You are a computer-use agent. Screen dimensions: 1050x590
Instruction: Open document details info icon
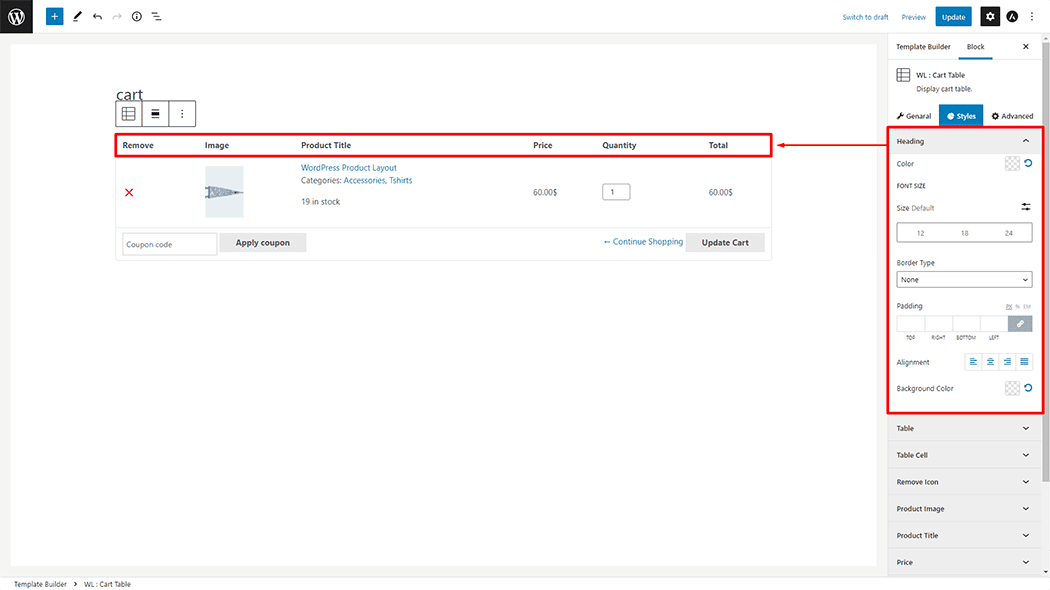pos(137,17)
